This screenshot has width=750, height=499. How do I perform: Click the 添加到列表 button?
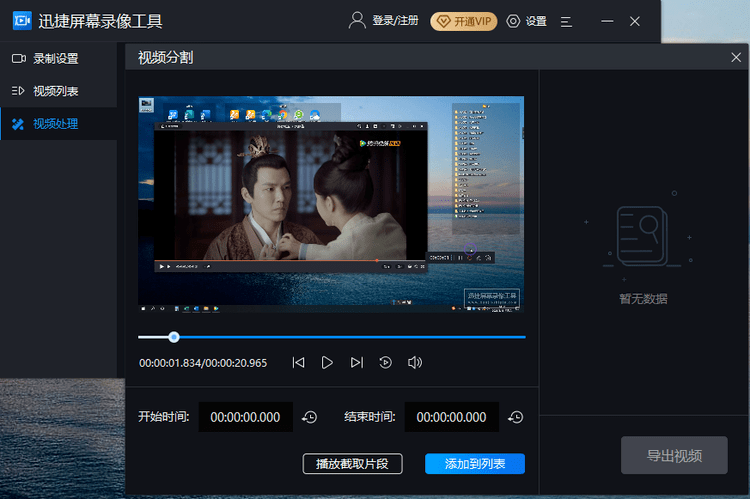click(x=475, y=464)
